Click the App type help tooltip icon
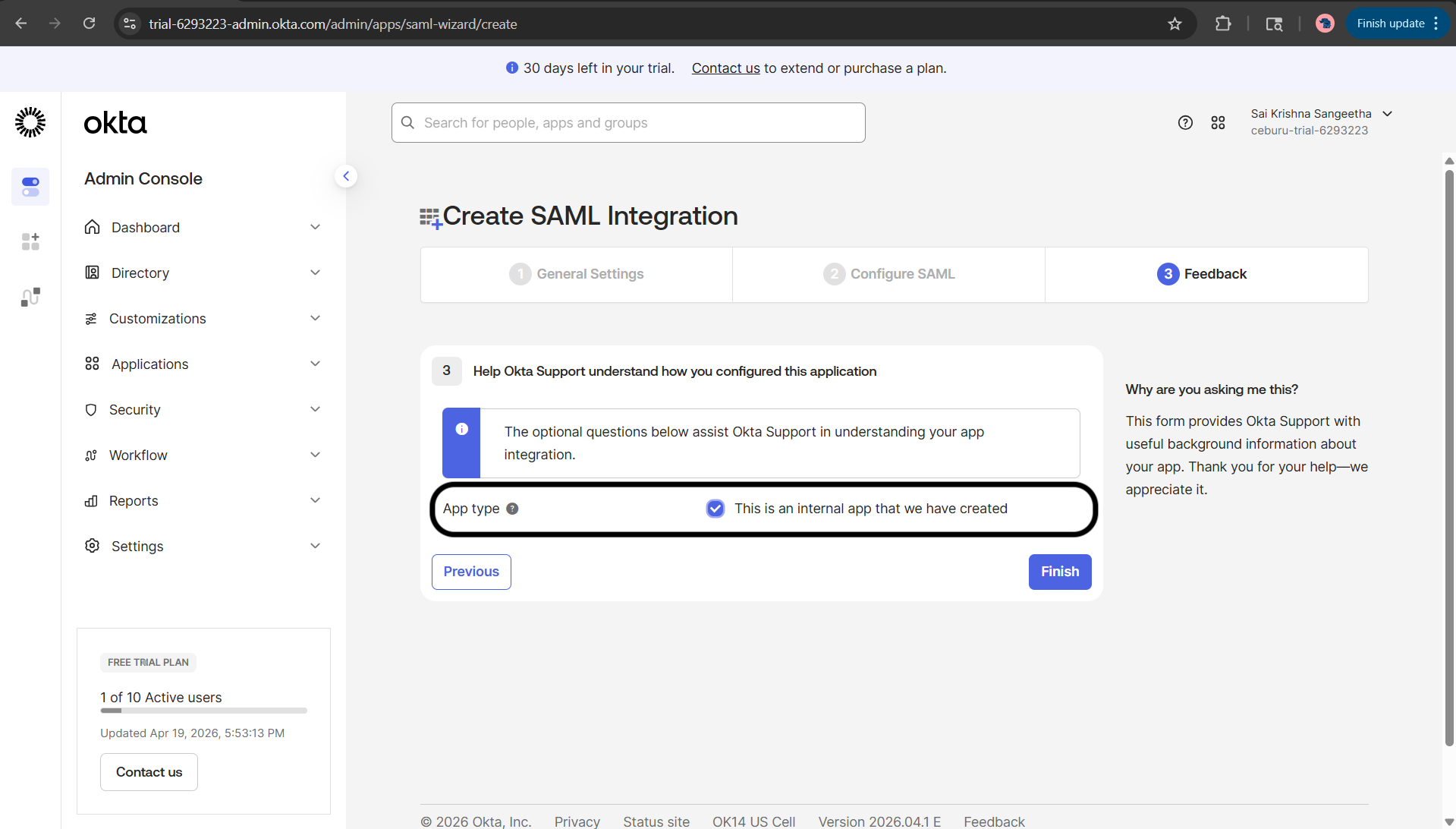The width and height of the screenshot is (1456, 829). coord(512,509)
